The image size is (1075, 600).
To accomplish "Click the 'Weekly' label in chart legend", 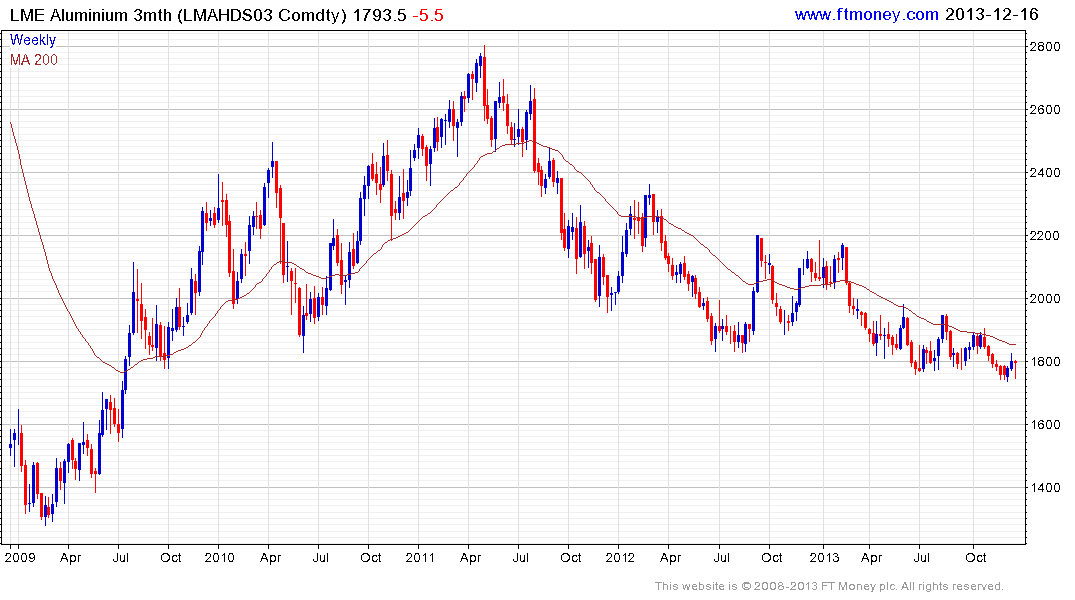I will coord(33,40).
